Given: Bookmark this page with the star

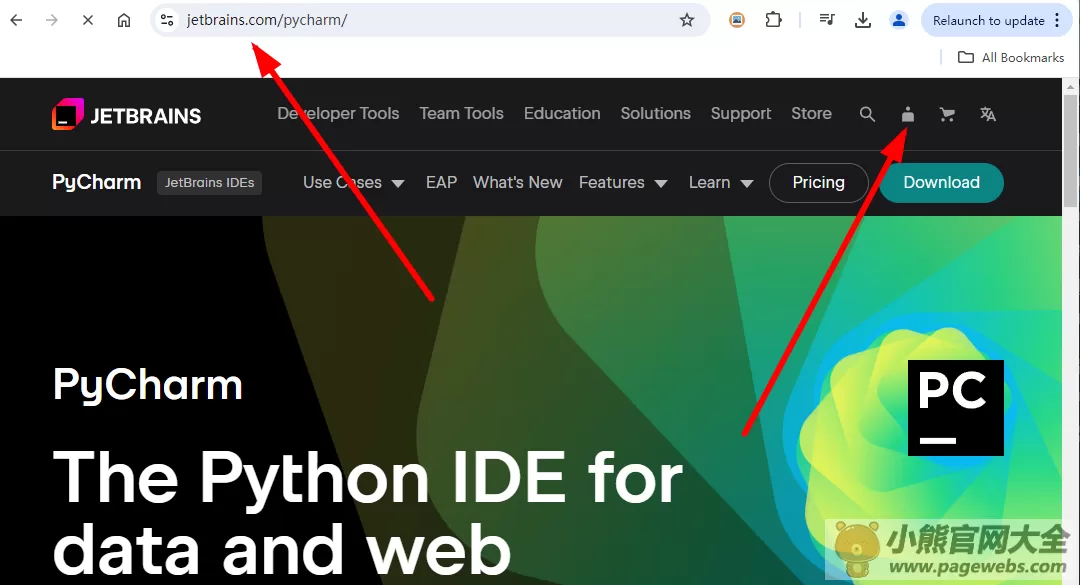Looking at the screenshot, I should (x=687, y=20).
